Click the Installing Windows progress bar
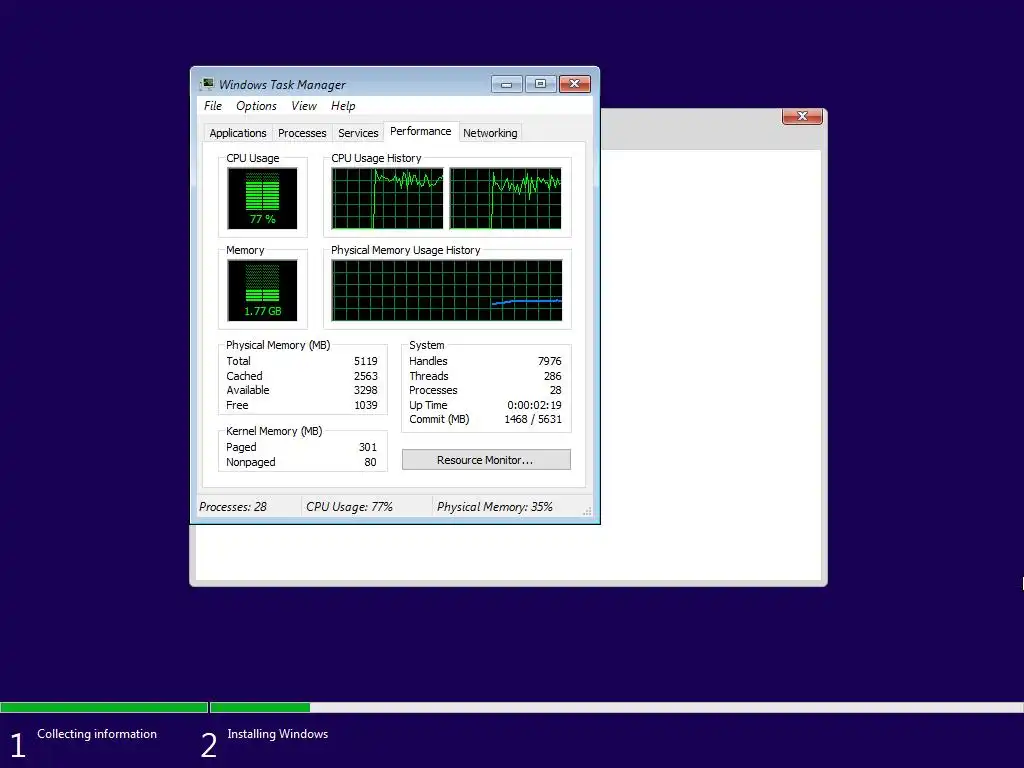The height and width of the screenshot is (768, 1024). tap(616, 707)
